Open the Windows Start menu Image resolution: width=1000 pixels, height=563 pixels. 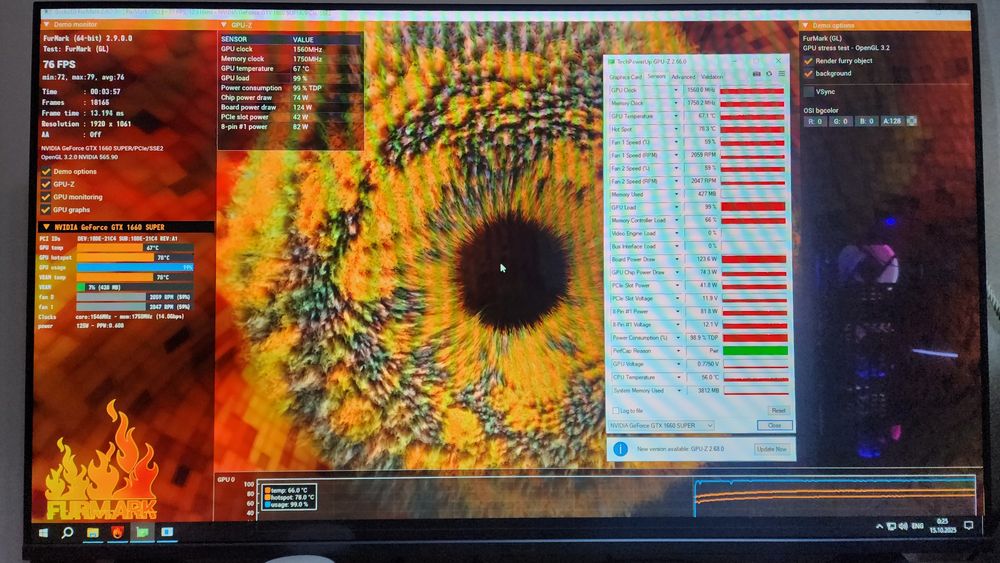(x=43, y=532)
